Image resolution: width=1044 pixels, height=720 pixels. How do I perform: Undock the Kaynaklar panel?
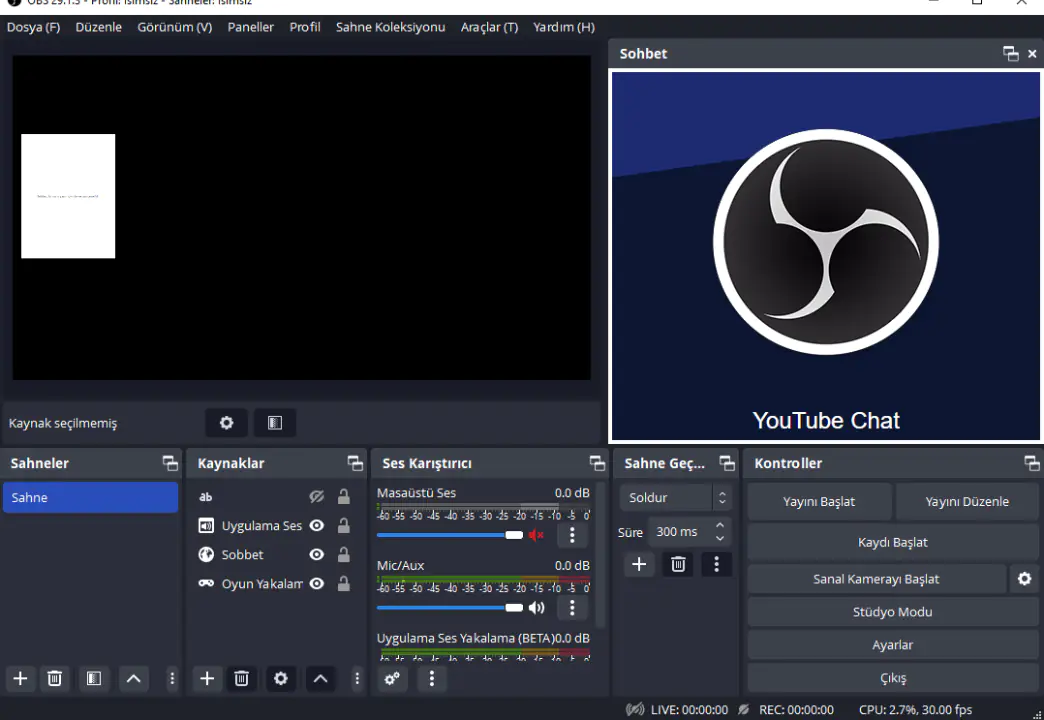356,464
